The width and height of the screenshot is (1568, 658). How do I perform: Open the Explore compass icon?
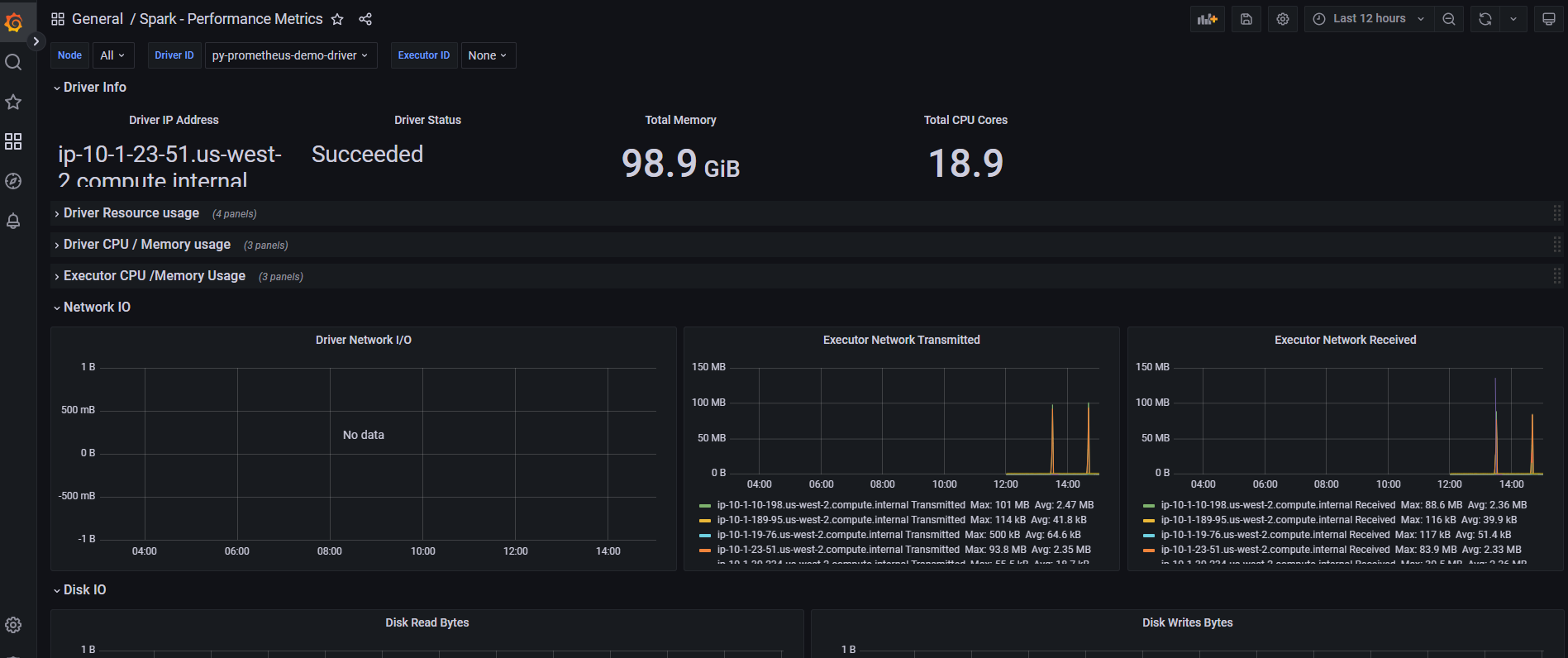tap(13, 181)
